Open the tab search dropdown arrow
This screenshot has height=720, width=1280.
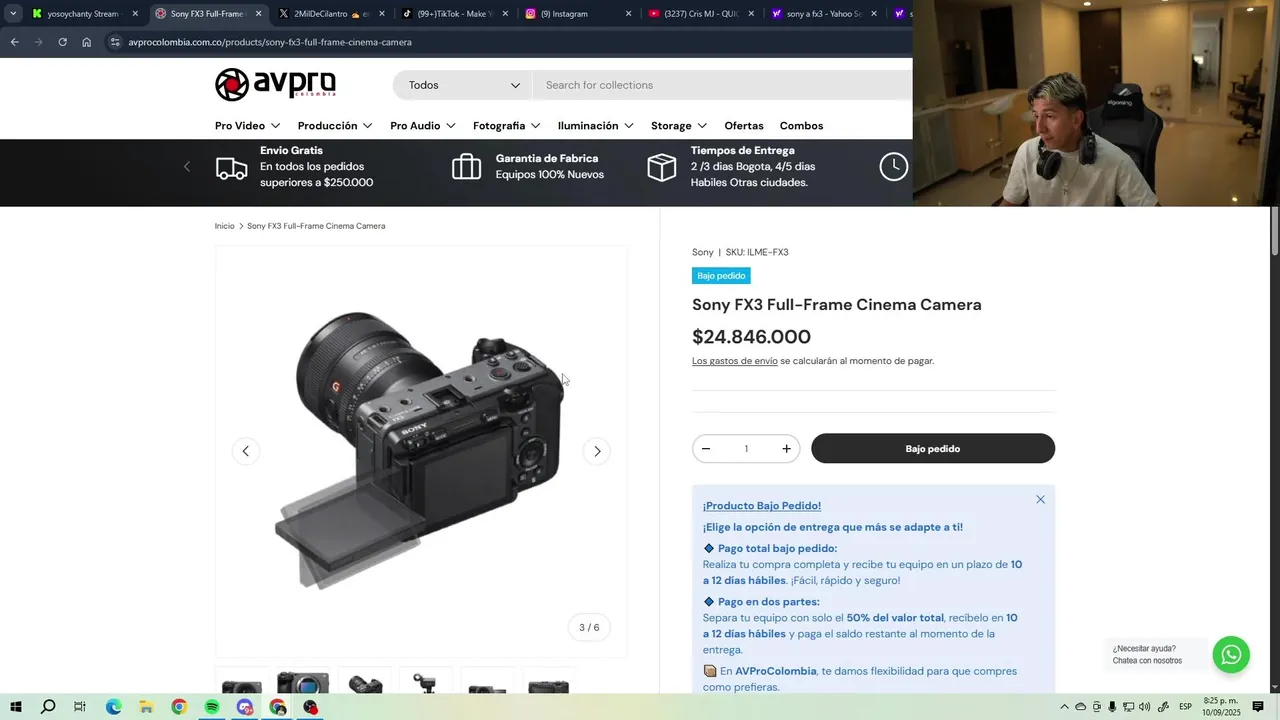coord(12,14)
